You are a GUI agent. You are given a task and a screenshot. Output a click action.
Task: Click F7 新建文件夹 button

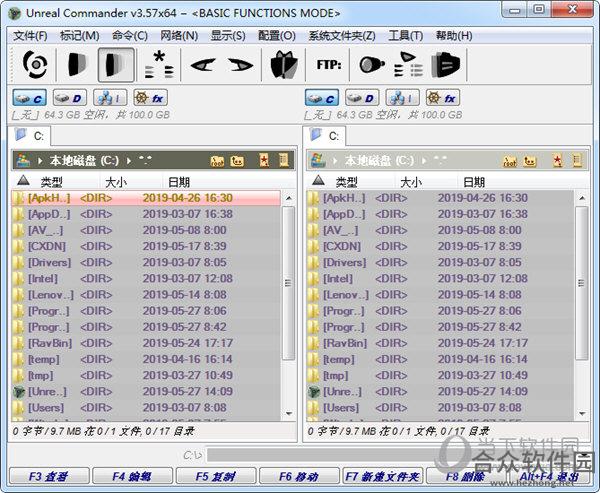coord(383,476)
